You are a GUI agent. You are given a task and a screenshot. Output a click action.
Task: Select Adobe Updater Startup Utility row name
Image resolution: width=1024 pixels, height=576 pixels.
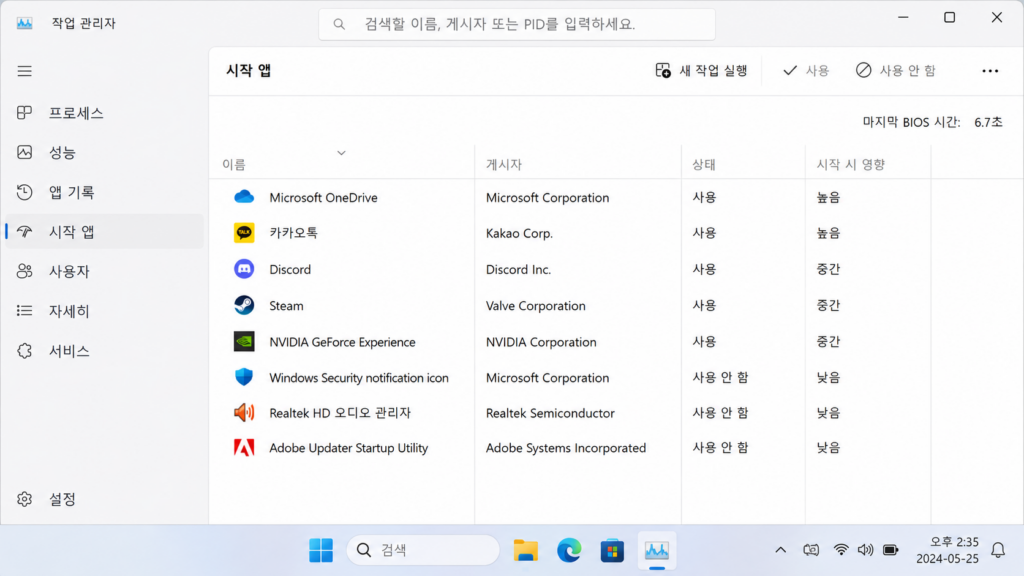(x=348, y=448)
